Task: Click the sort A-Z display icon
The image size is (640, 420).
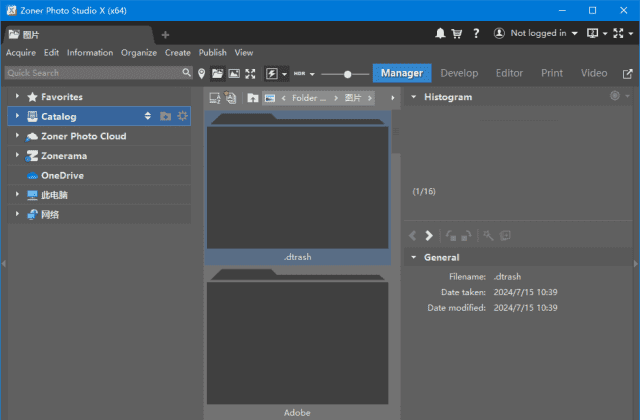Action: [215, 98]
